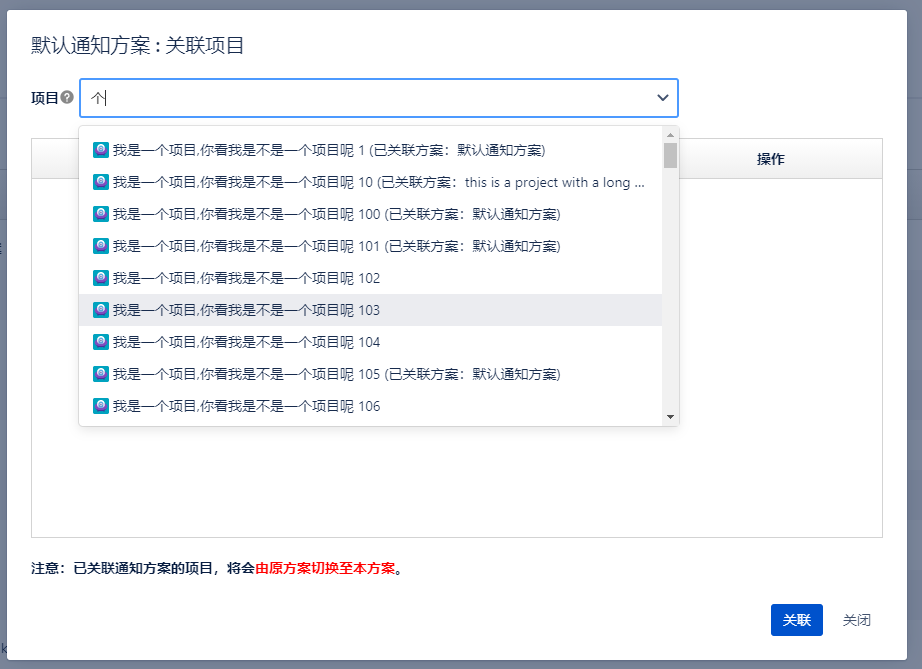Click the avatar icon of project 10
The height and width of the screenshot is (669, 922).
[x=100, y=182]
